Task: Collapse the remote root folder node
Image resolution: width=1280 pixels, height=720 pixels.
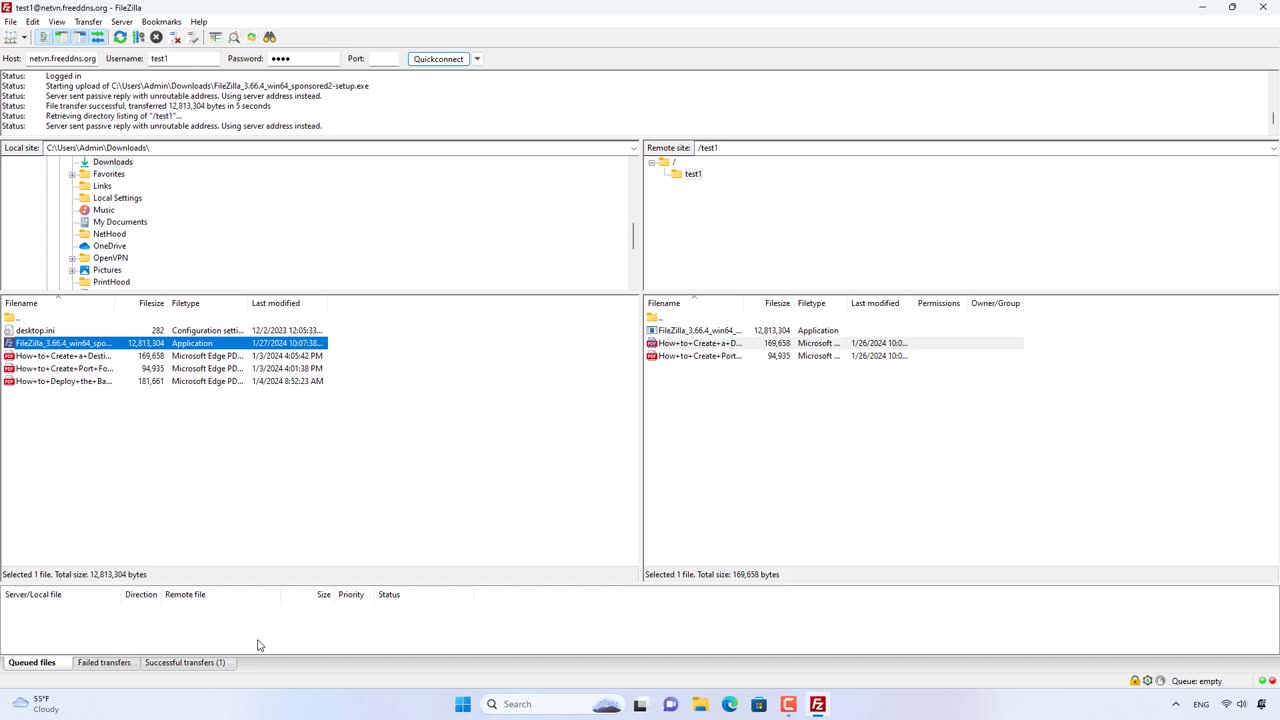Action: [x=651, y=162]
